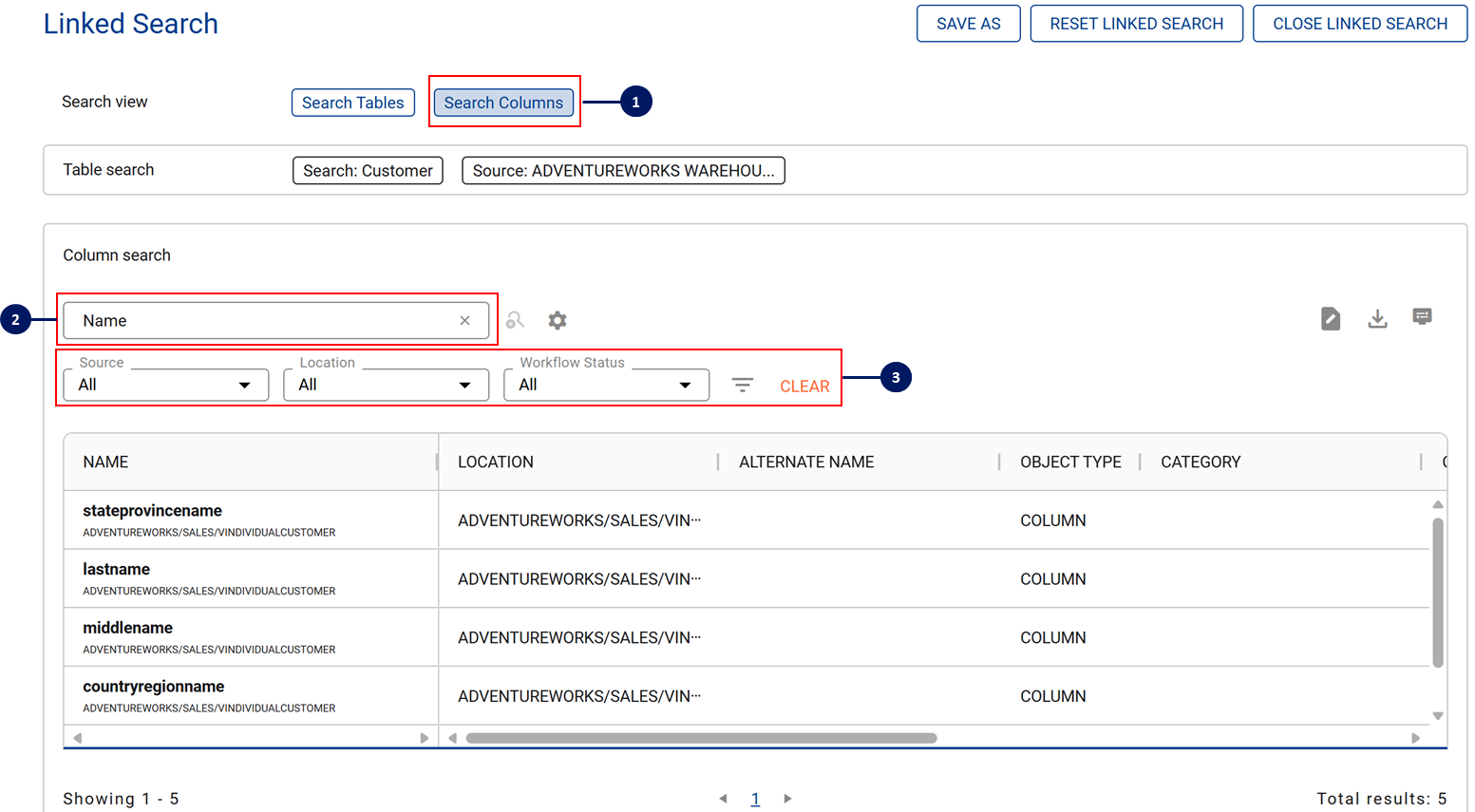Click the download results icon

pos(1377,319)
